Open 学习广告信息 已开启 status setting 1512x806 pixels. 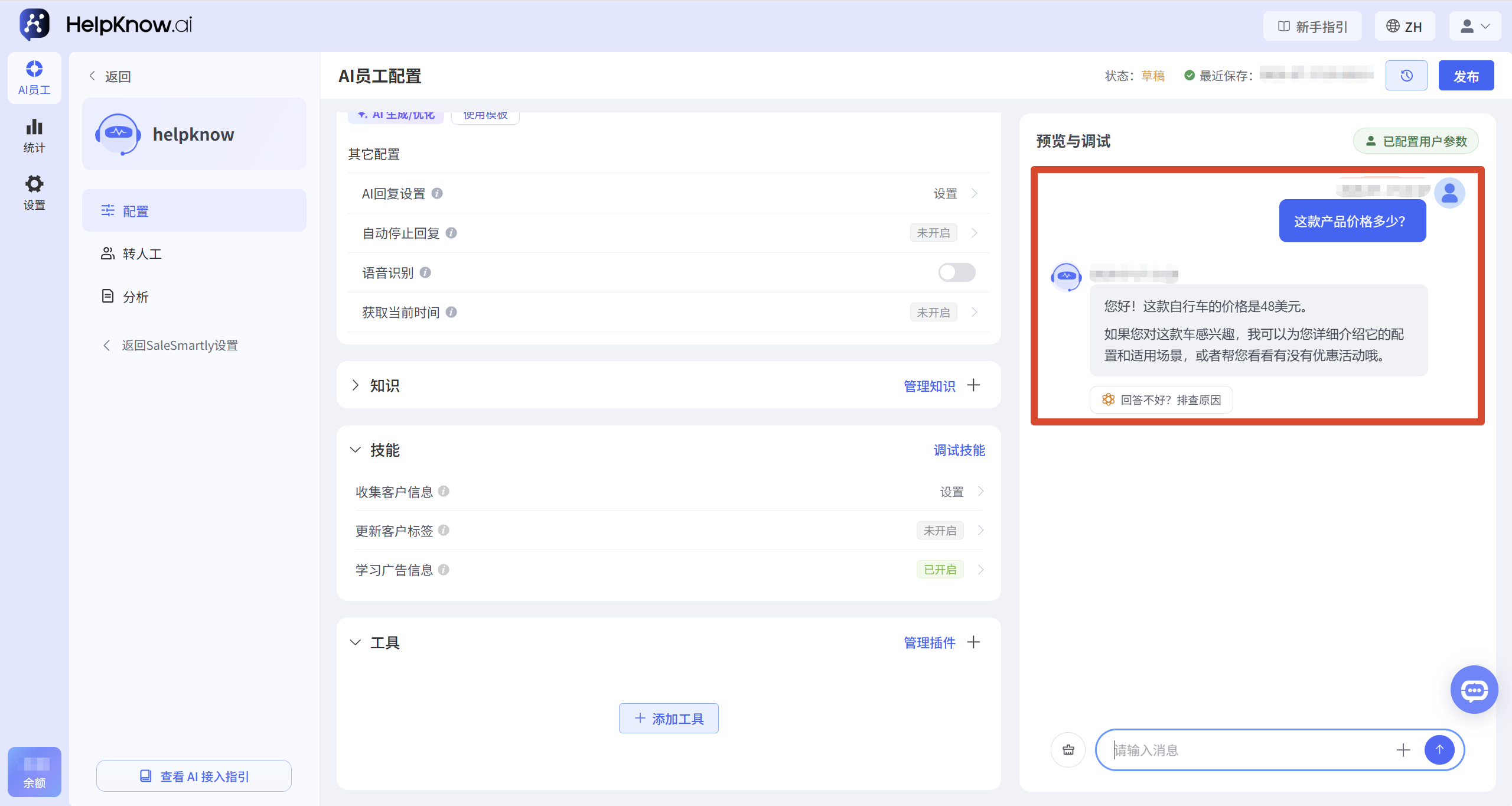point(940,570)
